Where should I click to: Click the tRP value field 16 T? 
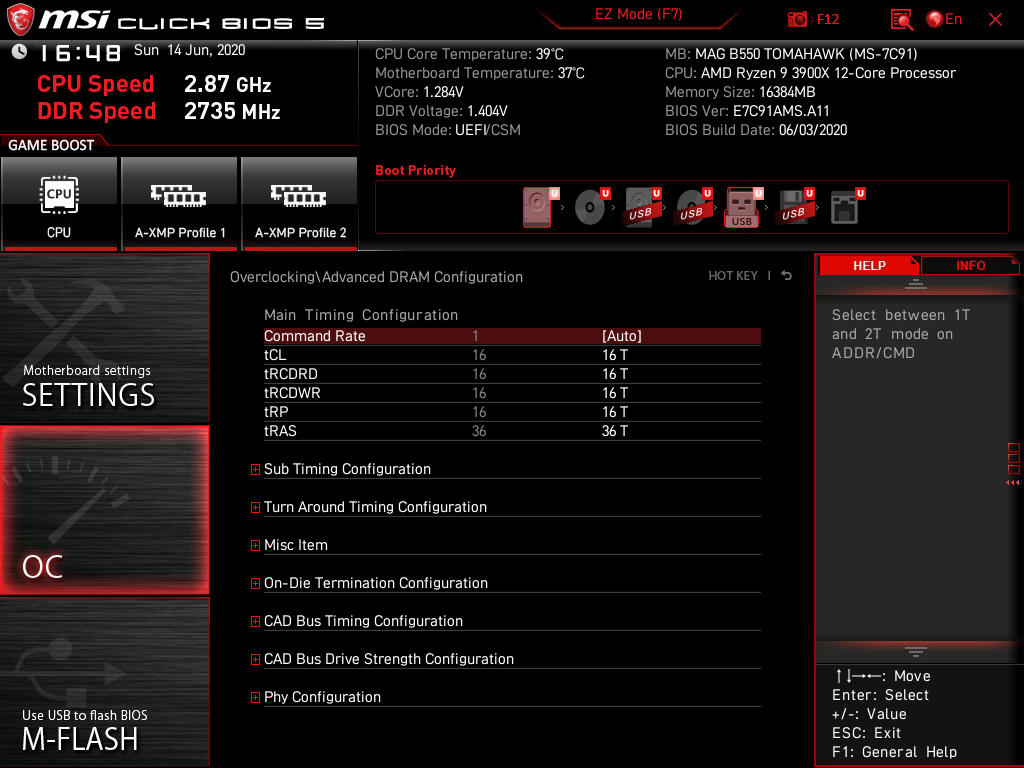[x=615, y=411]
